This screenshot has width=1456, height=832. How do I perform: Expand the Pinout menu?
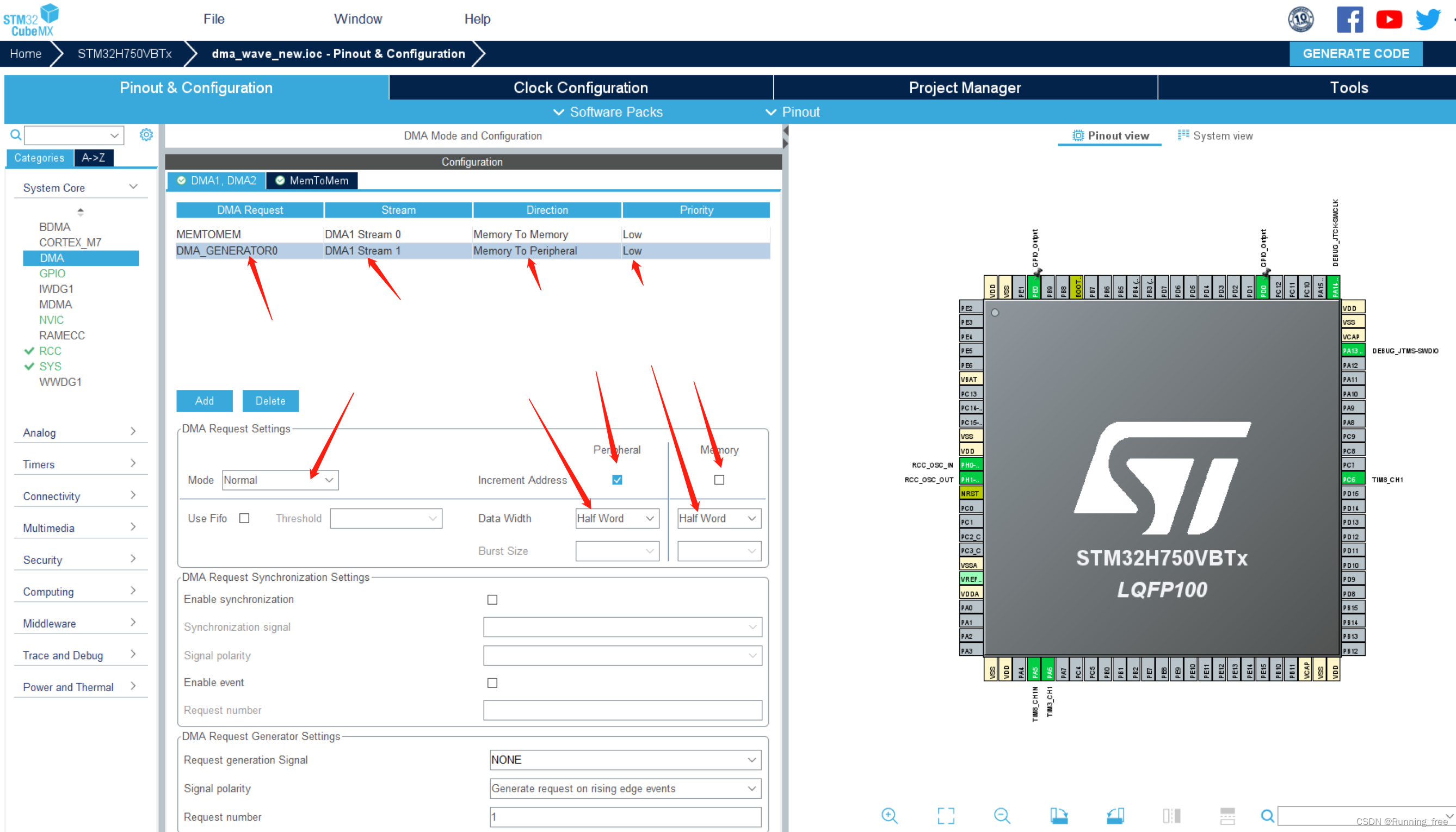[x=792, y=111]
